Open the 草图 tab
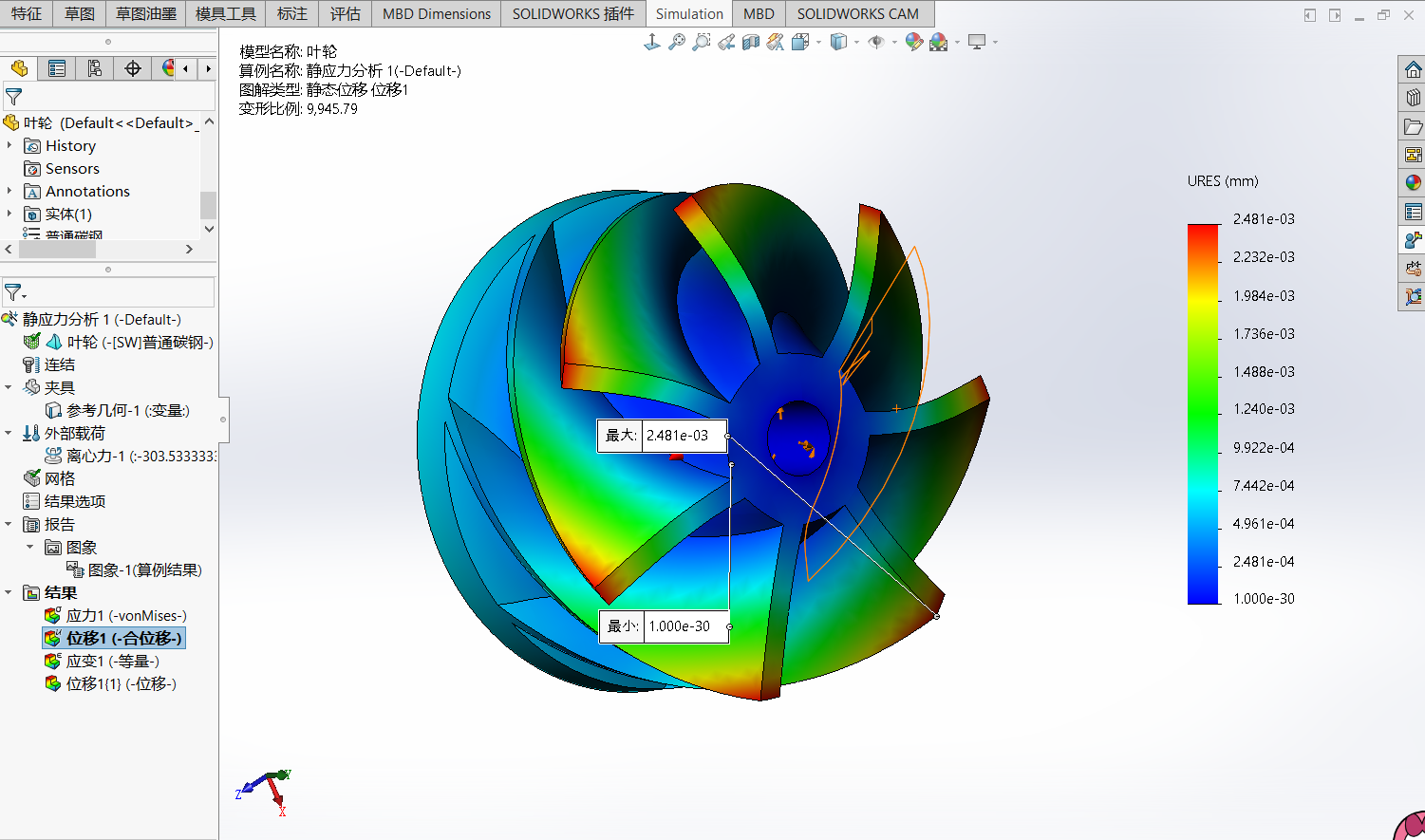The height and width of the screenshot is (840, 1425). point(80,13)
